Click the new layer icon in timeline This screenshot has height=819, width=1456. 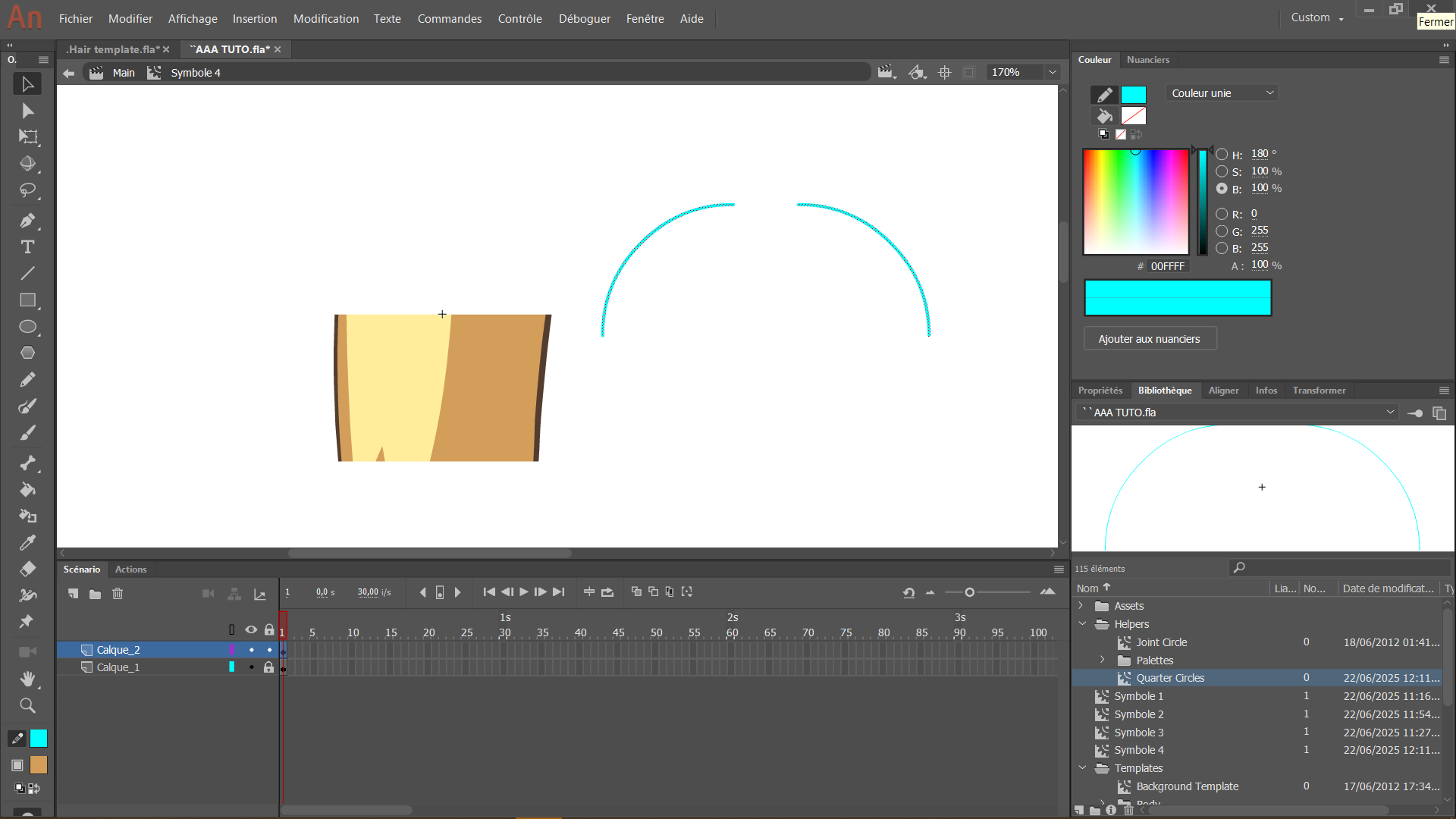73,594
